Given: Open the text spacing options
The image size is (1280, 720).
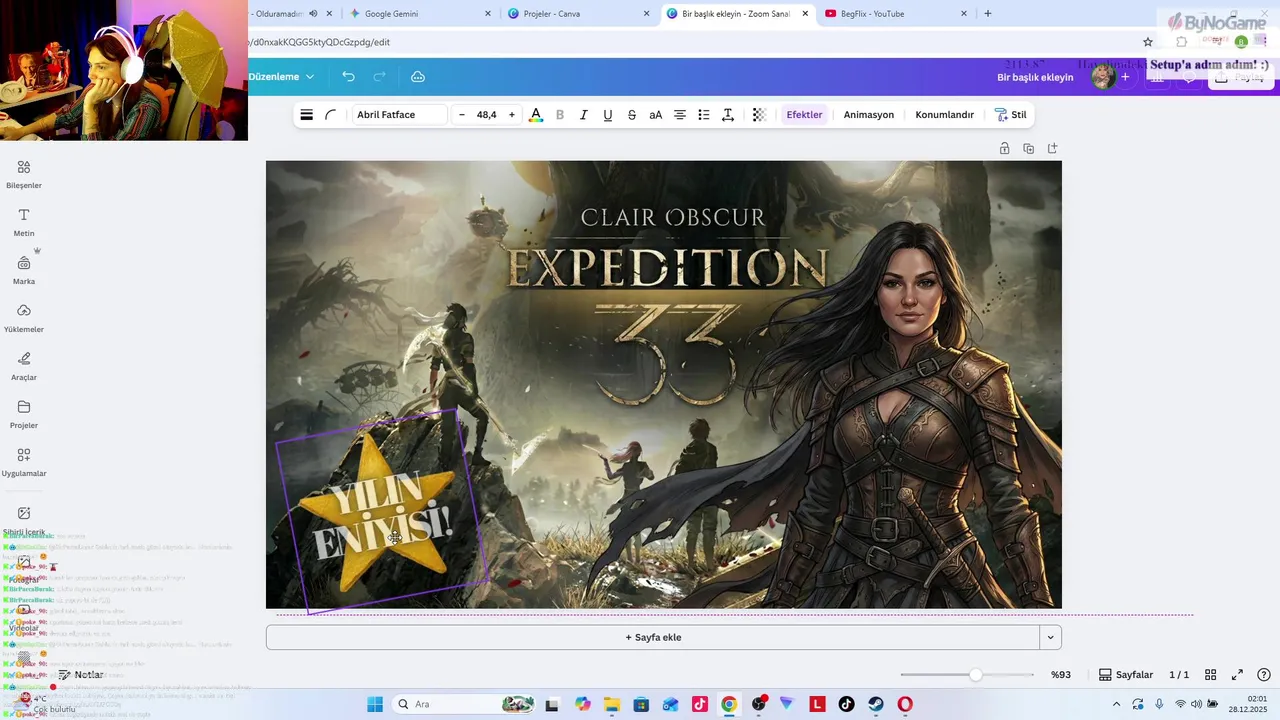Looking at the screenshot, I should point(728,115).
